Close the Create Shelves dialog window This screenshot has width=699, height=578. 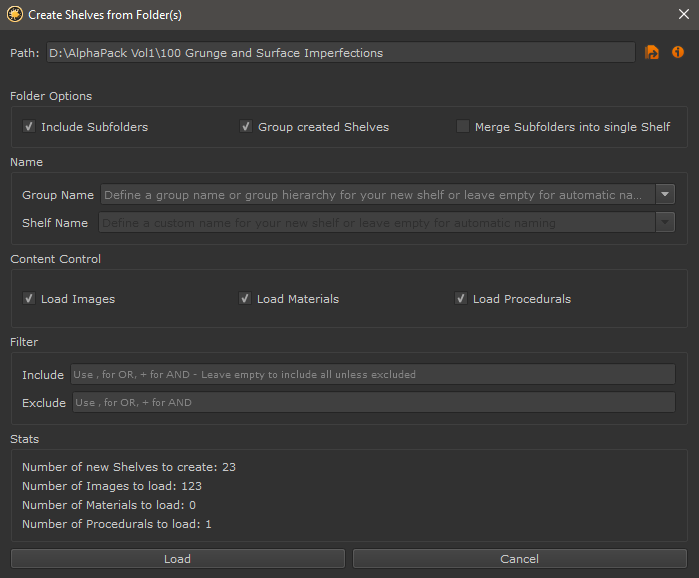(x=683, y=15)
